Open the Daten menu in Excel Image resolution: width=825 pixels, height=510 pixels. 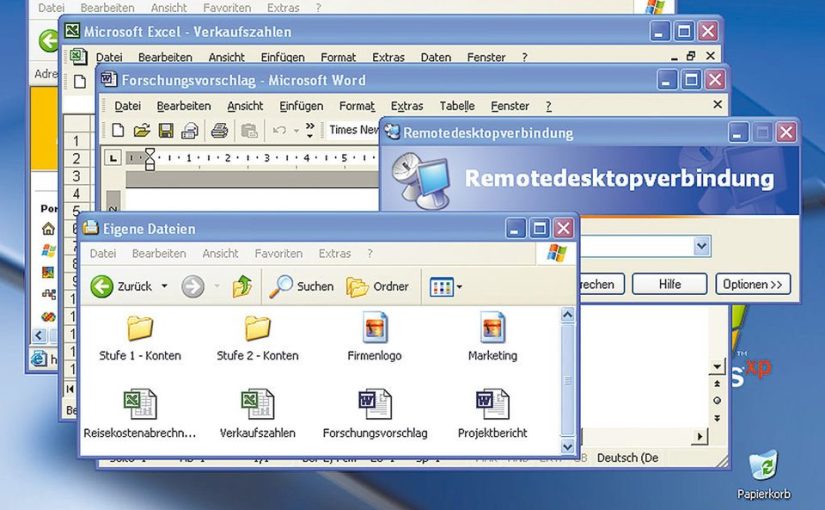436,57
